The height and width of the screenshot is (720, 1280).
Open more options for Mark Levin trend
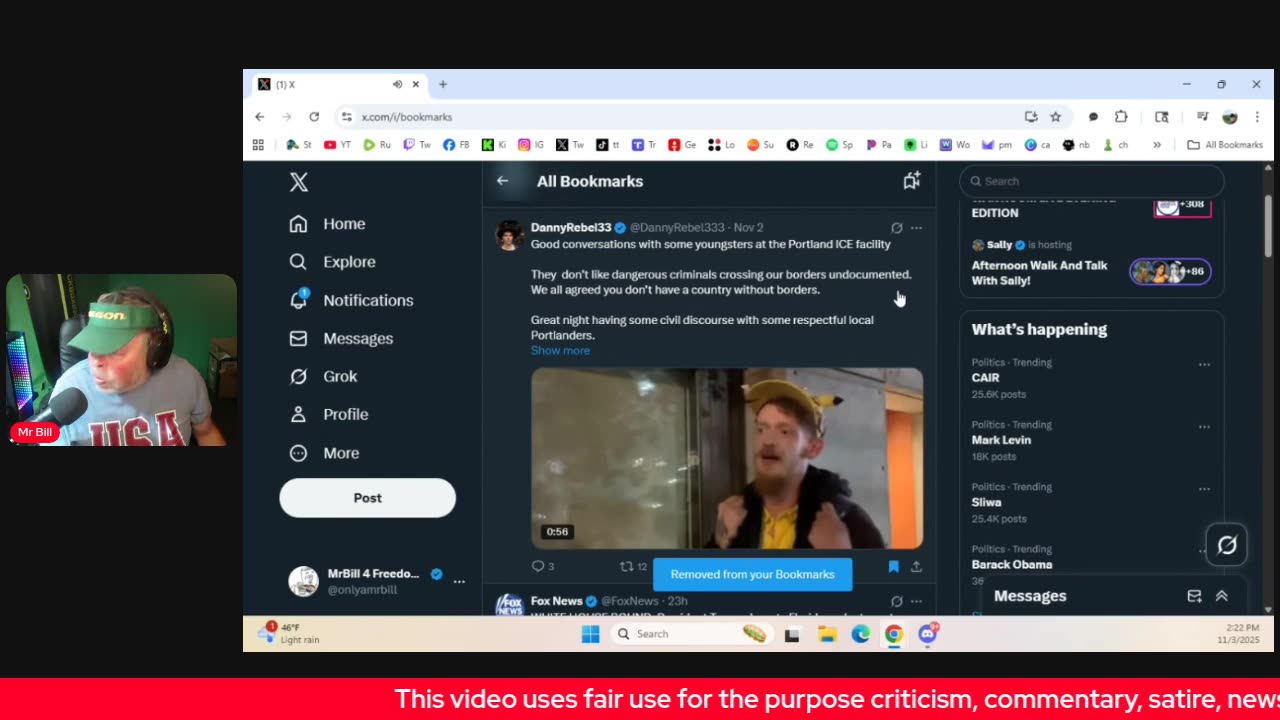click(1204, 427)
